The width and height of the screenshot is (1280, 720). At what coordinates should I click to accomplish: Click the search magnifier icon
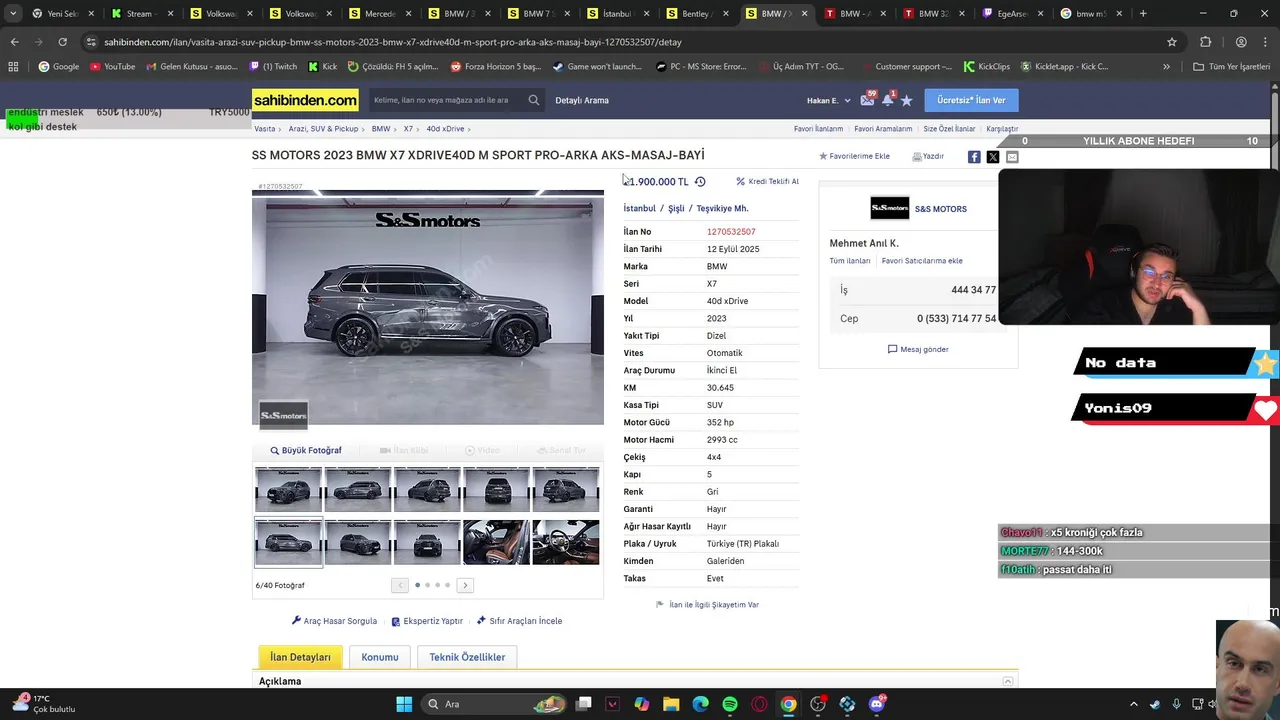coord(534,100)
